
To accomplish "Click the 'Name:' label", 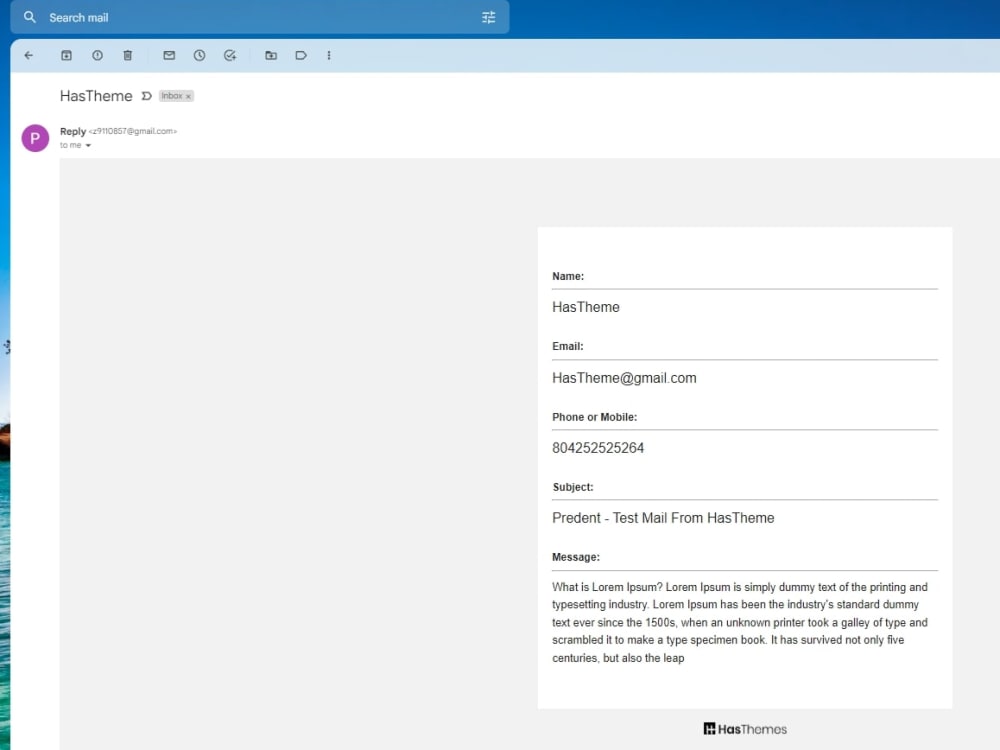I will 568,276.
